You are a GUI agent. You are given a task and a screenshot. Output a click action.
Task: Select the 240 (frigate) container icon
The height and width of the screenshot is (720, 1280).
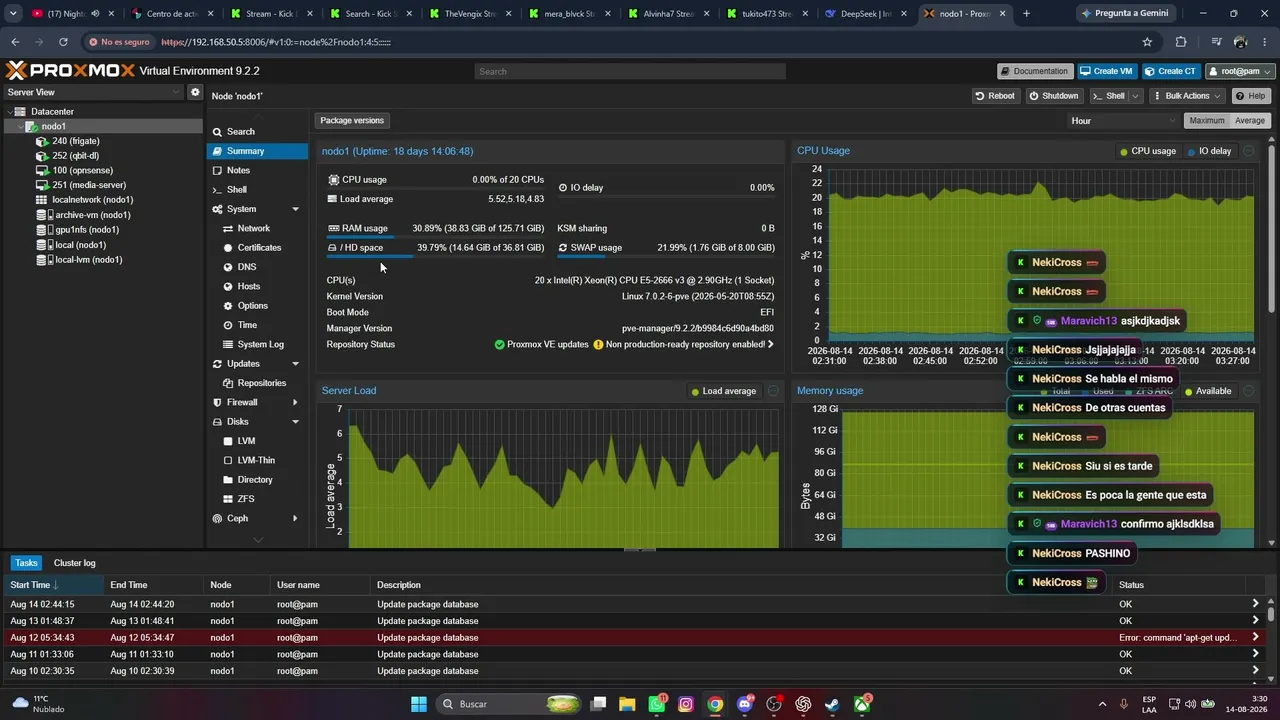tap(42, 141)
